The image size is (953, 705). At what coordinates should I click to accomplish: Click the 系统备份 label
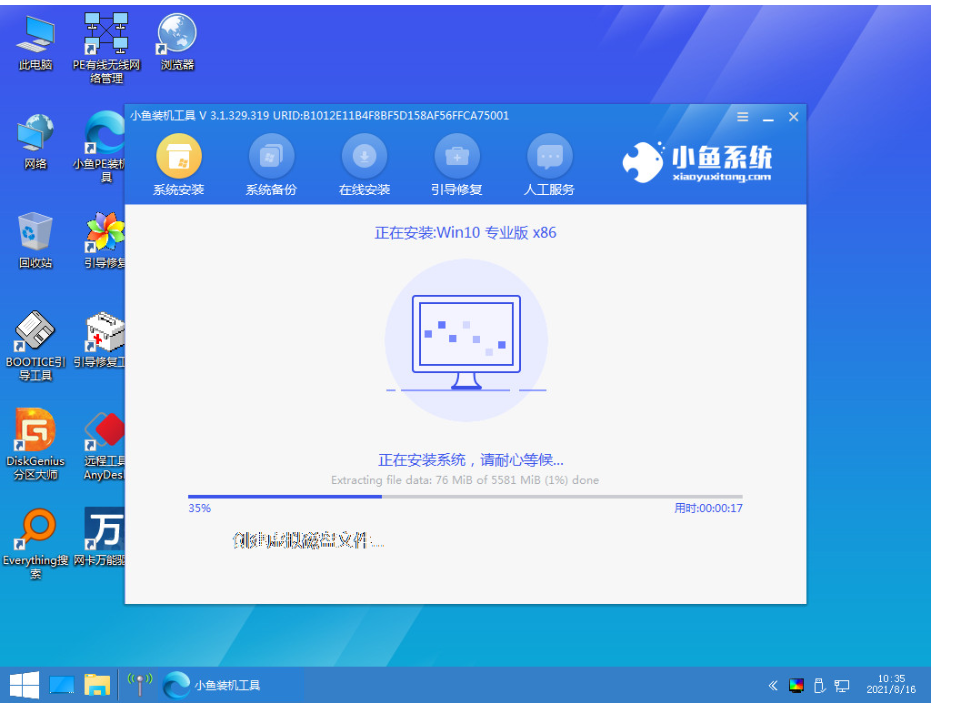tap(271, 190)
